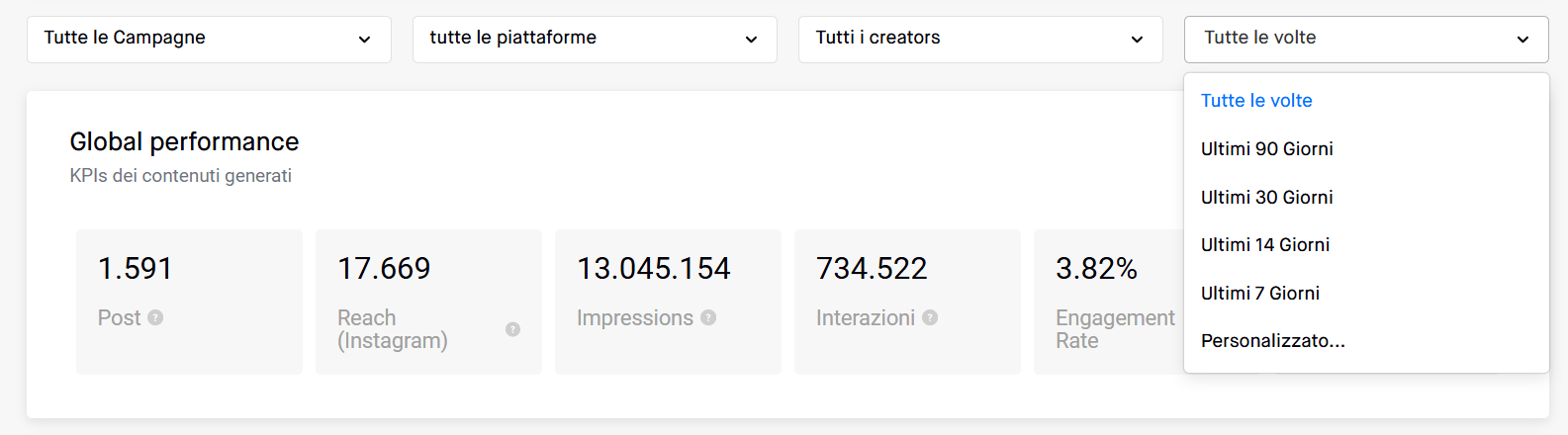
Task: Click the Global performance heading
Action: [184, 142]
